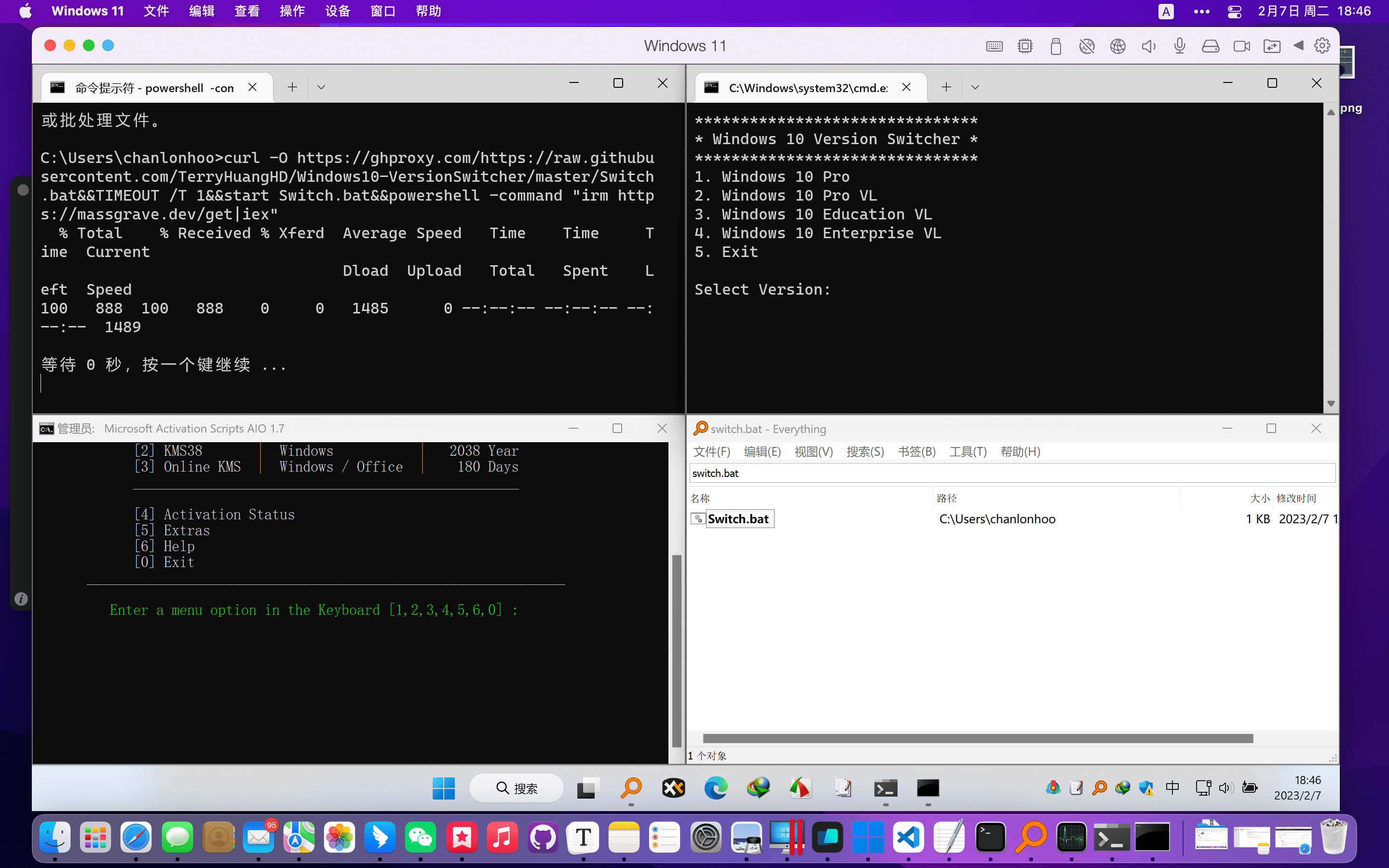The height and width of the screenshot is (868, 1389).
Task: Open 文件(F) menu in Everything
Action: (712, 452)
